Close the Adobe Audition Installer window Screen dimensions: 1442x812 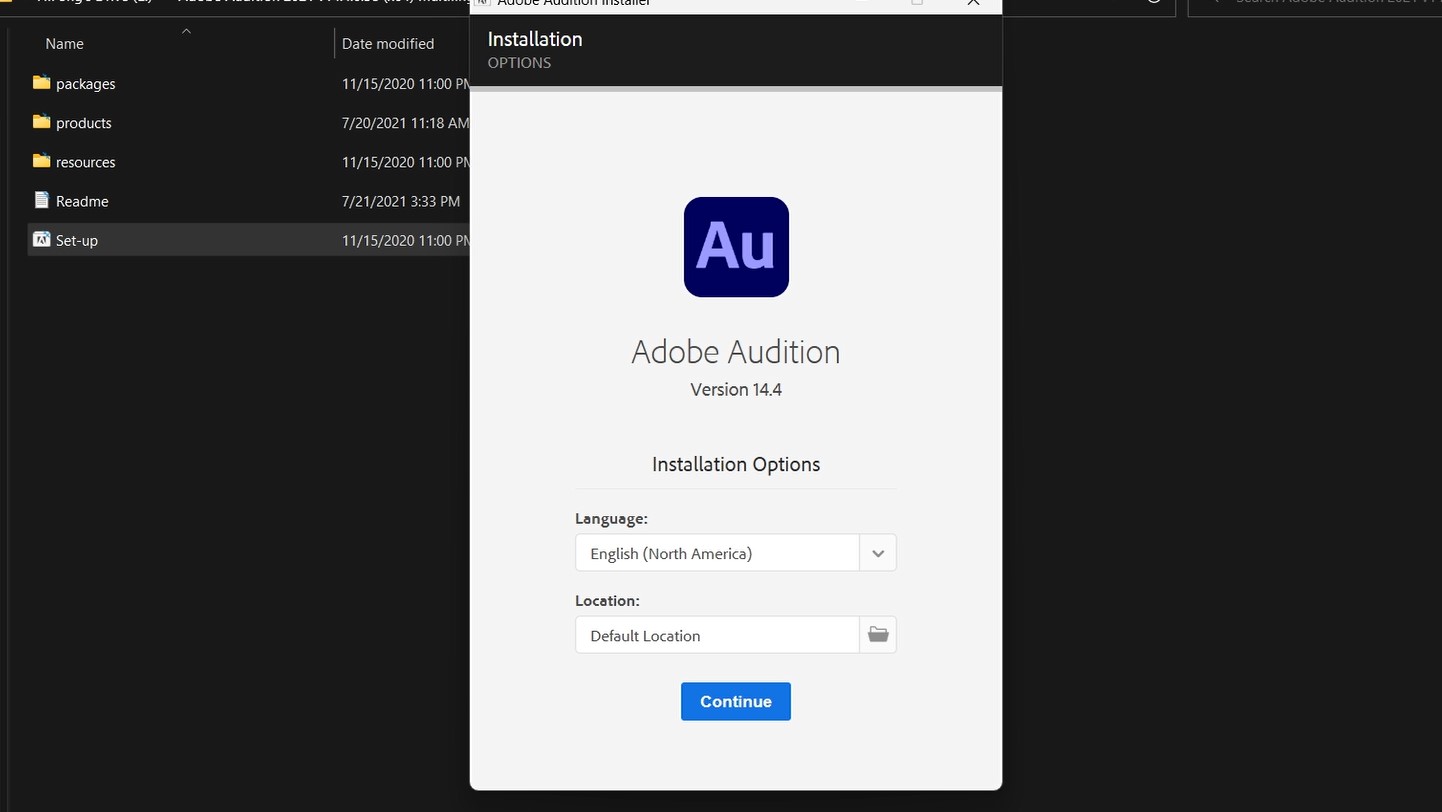click(x=973, y=3)
